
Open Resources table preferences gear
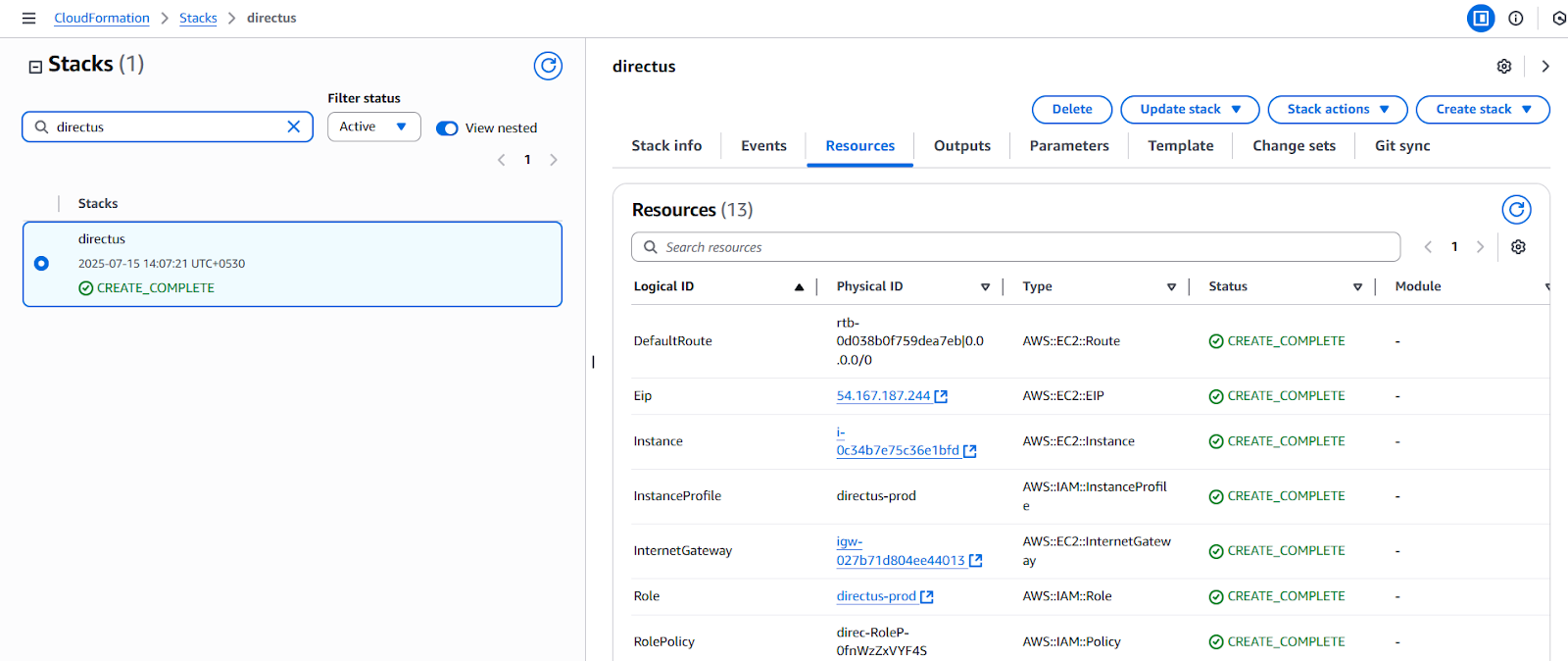pos(1518,247)
